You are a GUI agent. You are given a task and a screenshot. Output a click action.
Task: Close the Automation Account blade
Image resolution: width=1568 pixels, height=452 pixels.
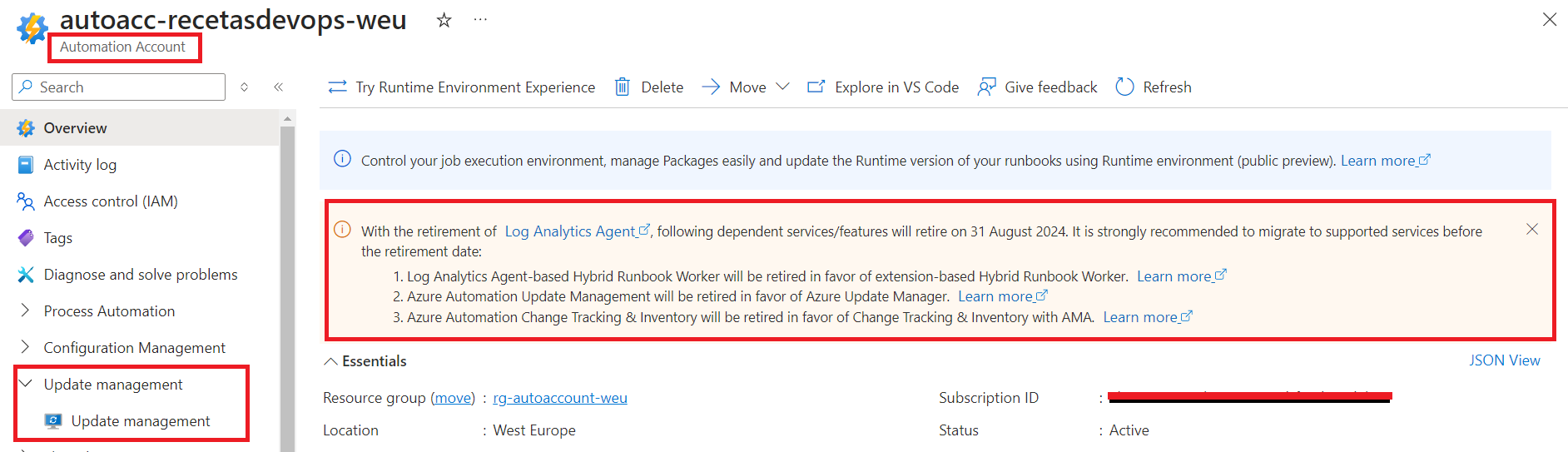tap(1549, 19)
